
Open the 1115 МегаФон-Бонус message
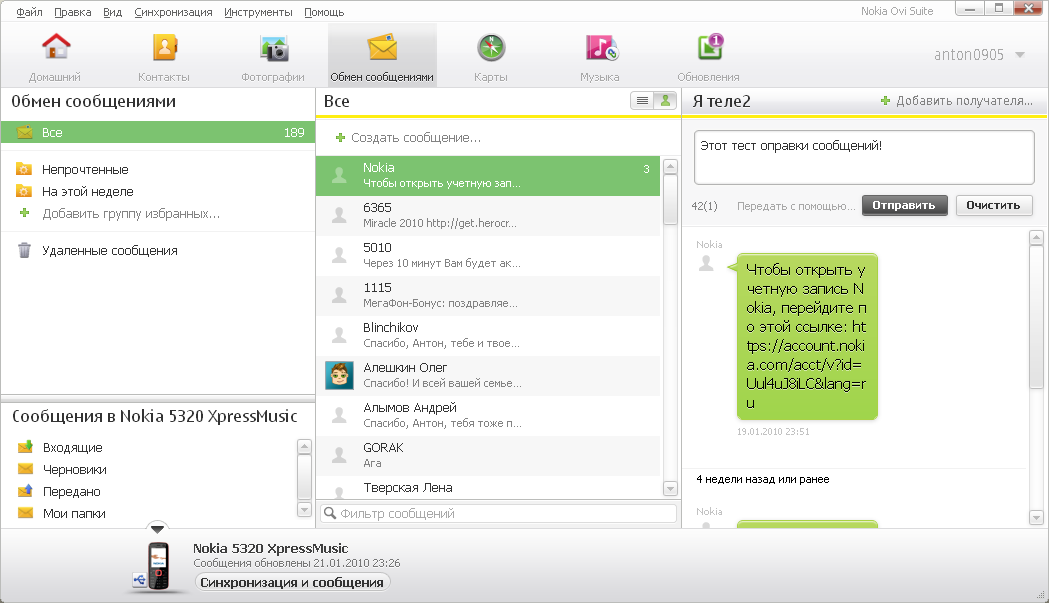(488, 296)
